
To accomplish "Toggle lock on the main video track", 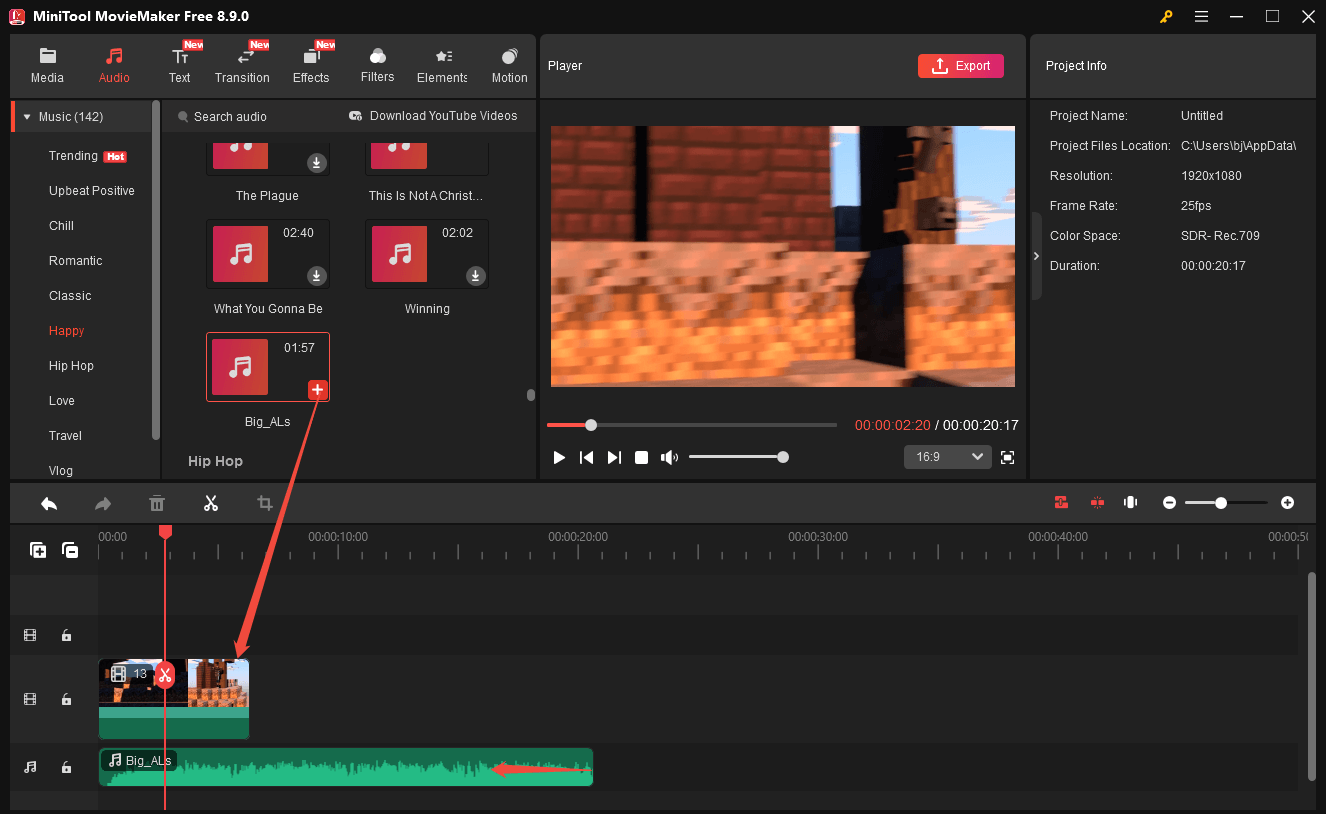I will (66, 699).
